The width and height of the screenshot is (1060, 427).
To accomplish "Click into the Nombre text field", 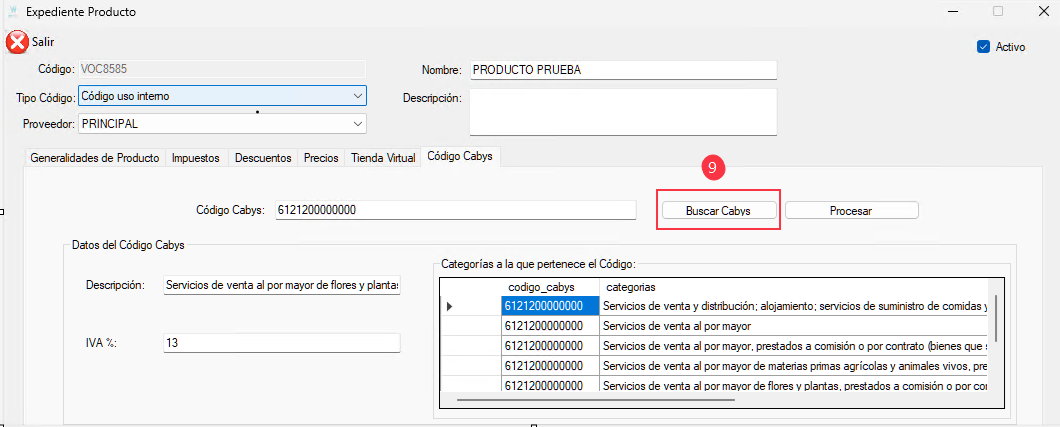I will (622, 70).
